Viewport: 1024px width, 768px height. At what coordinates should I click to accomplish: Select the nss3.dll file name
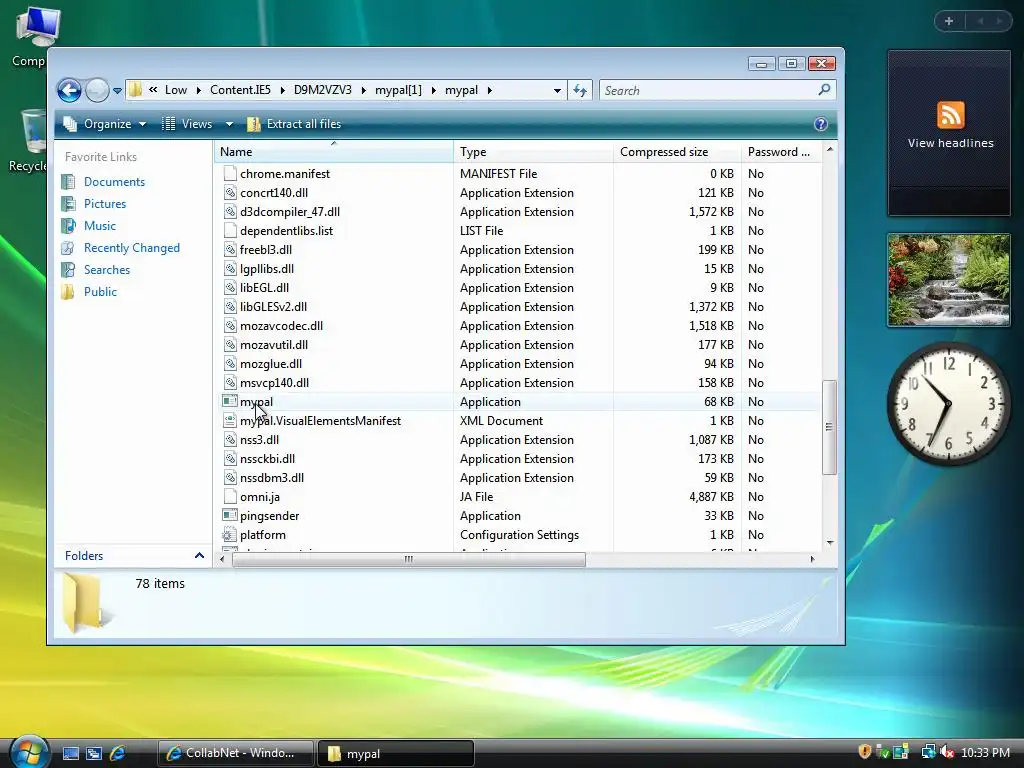[259, 440]
